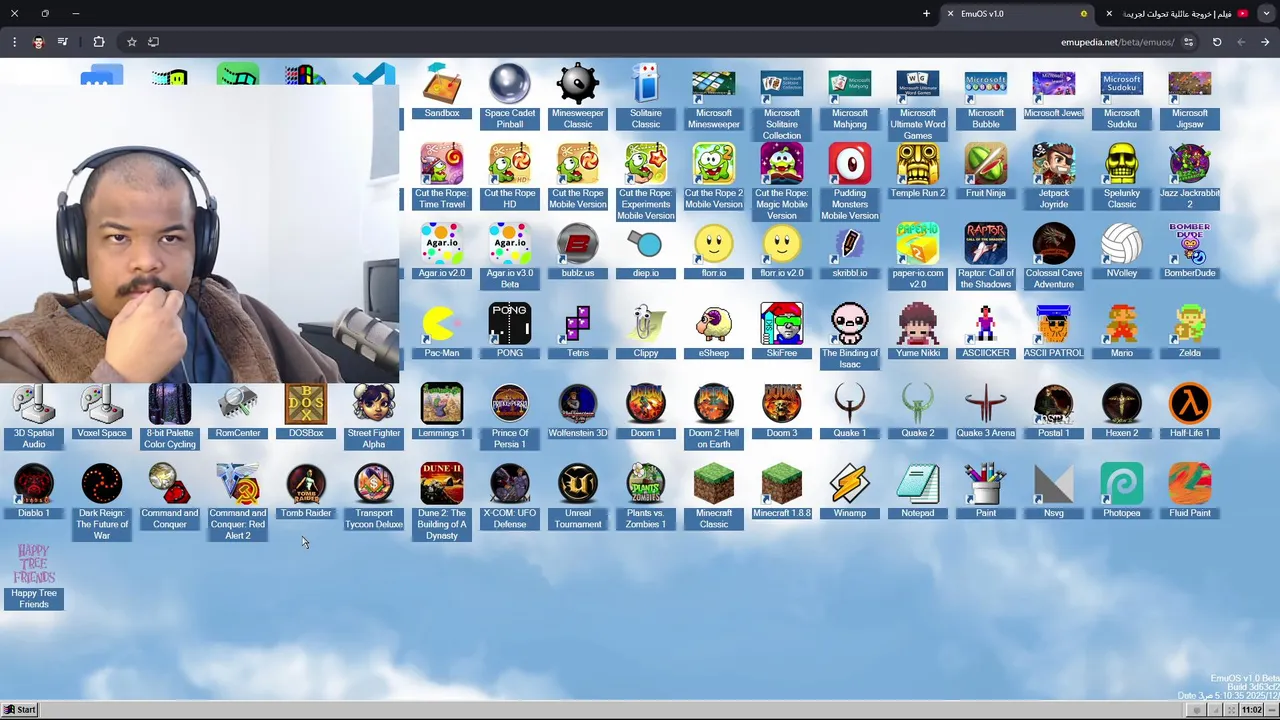
Task: Open Transport Tycoon Deluxe icon
Action: (x=374, y=497)
